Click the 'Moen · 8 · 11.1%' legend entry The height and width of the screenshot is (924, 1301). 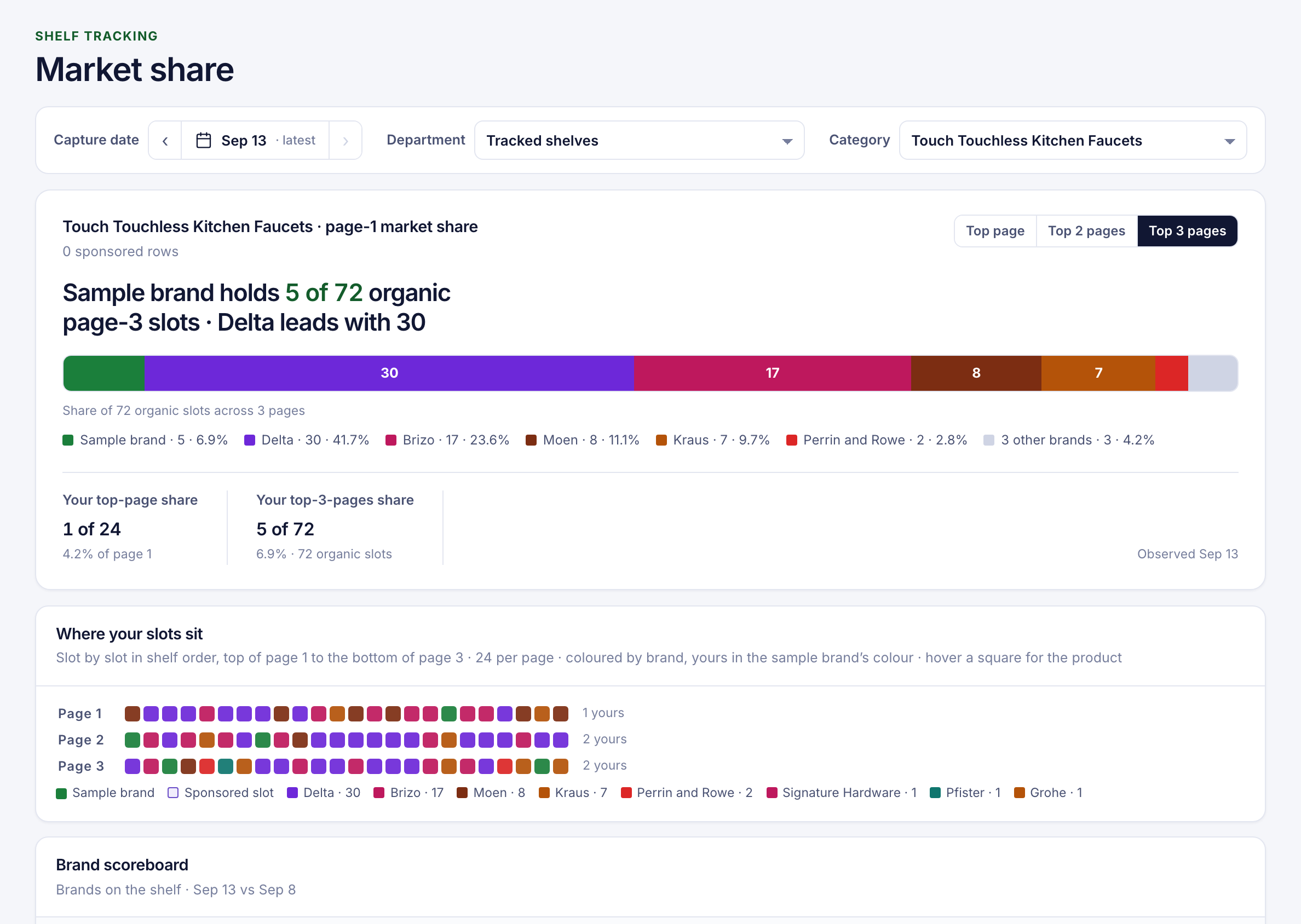pyautogui.click(x=583, y=440)
